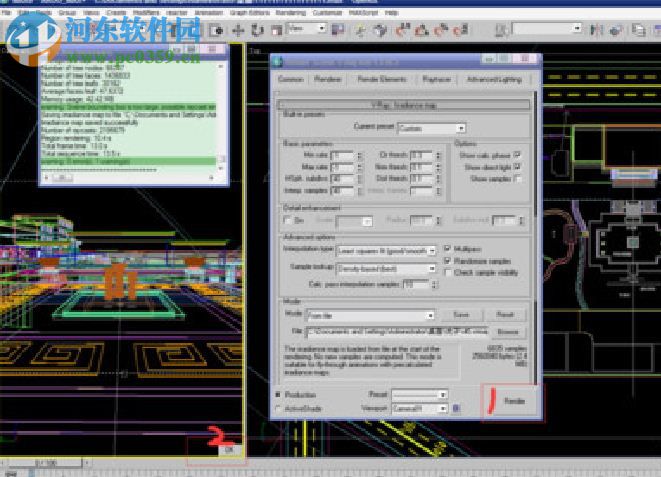Open the Viewport dropdown in render dialog

pyautogui.click(x=419, y=408)
